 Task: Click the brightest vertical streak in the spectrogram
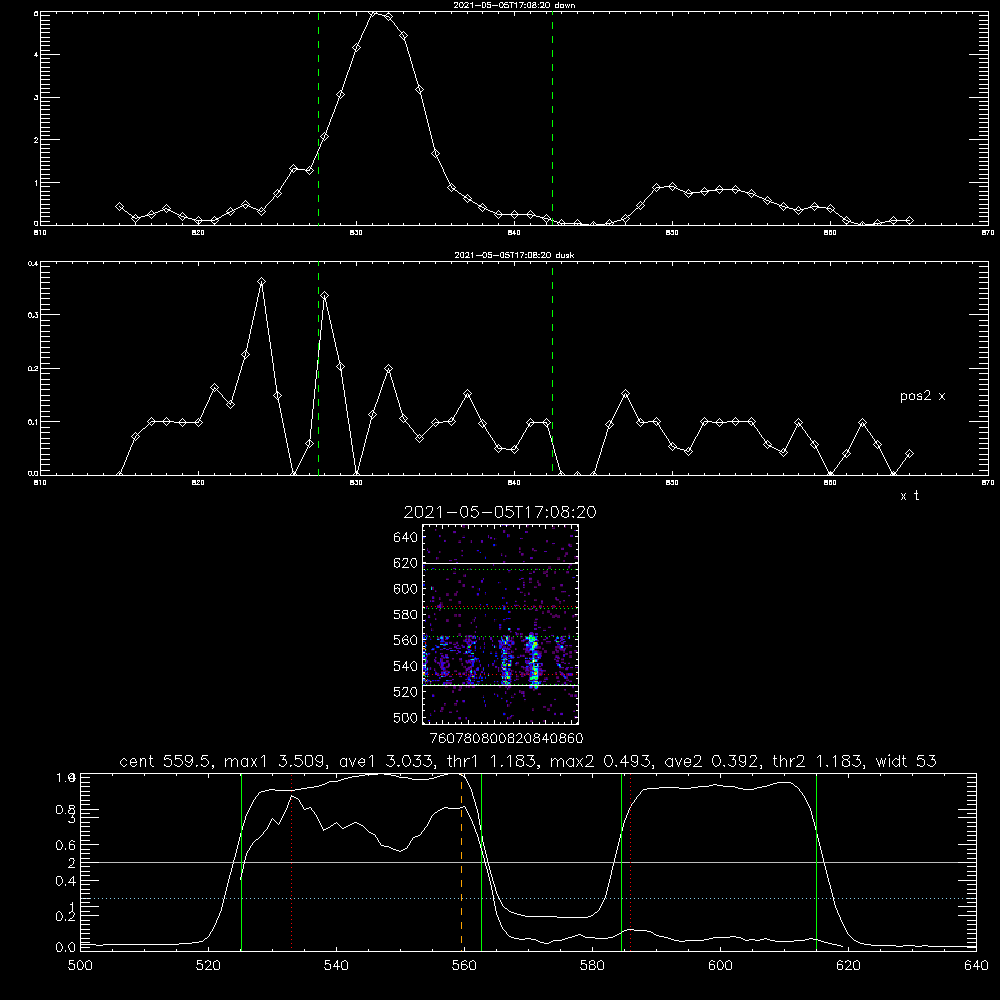pos(533,660)
